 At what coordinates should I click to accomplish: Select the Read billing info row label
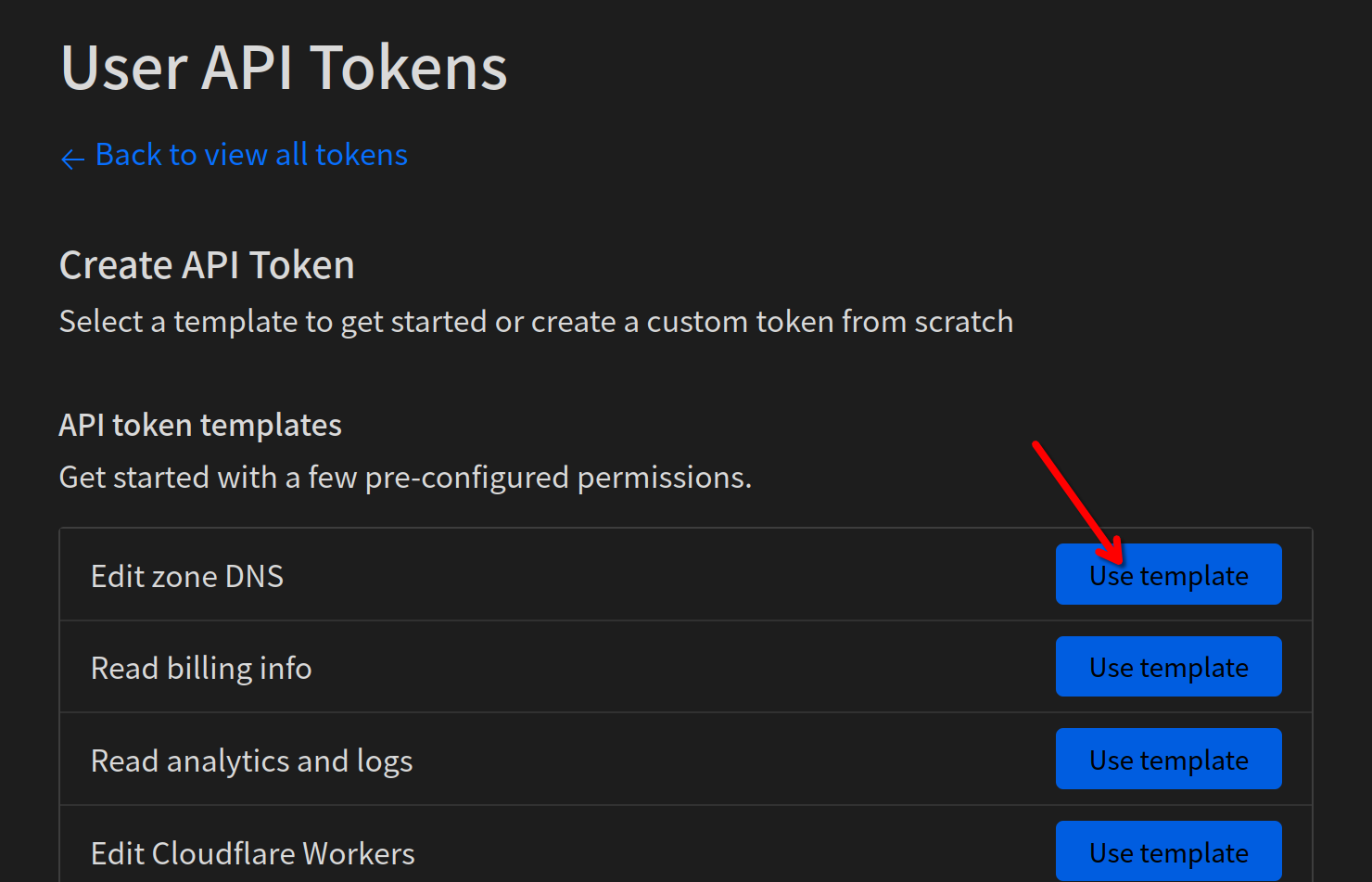pyautogui.click(x=201, y=669)
